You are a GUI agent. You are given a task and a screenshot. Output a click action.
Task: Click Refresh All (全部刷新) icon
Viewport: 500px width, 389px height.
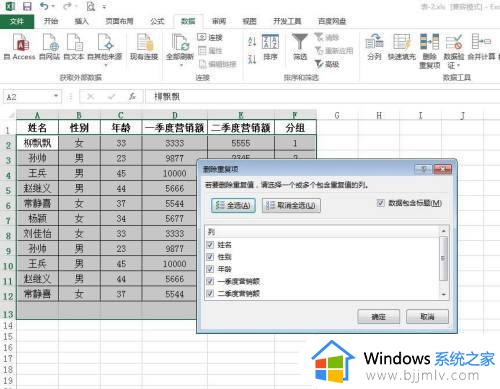click(180, 43)
